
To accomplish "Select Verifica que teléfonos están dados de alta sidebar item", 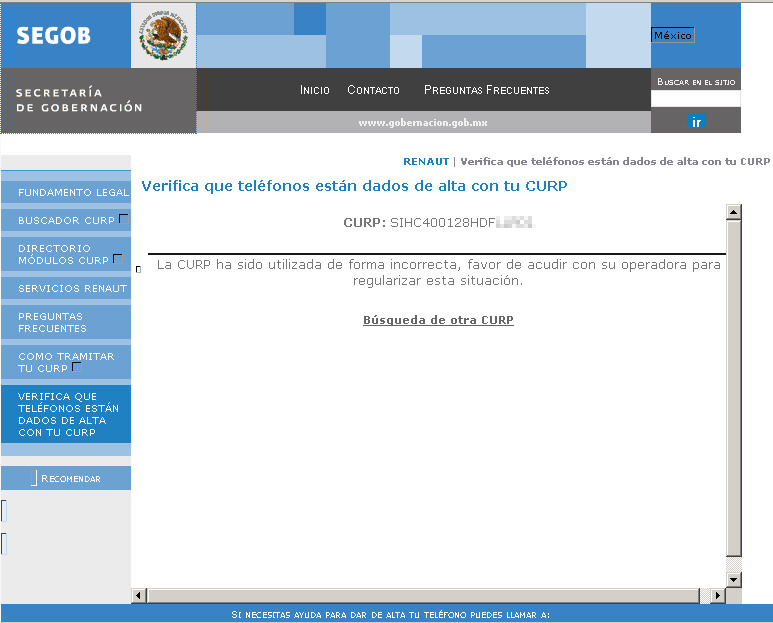I will (66, 414).
